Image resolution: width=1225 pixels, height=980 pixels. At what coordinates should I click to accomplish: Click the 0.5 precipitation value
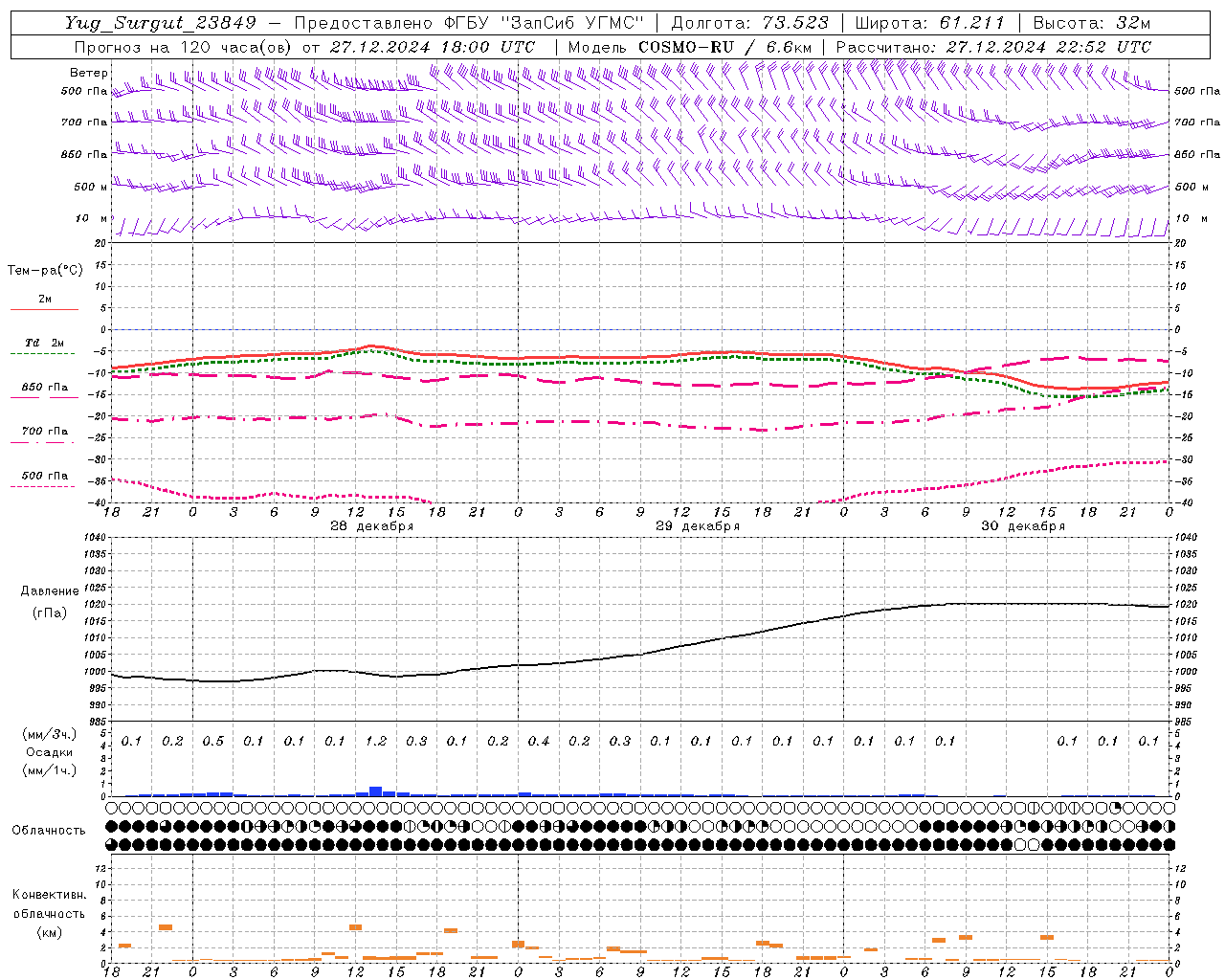pyautogui.click(x=213, y=741)
